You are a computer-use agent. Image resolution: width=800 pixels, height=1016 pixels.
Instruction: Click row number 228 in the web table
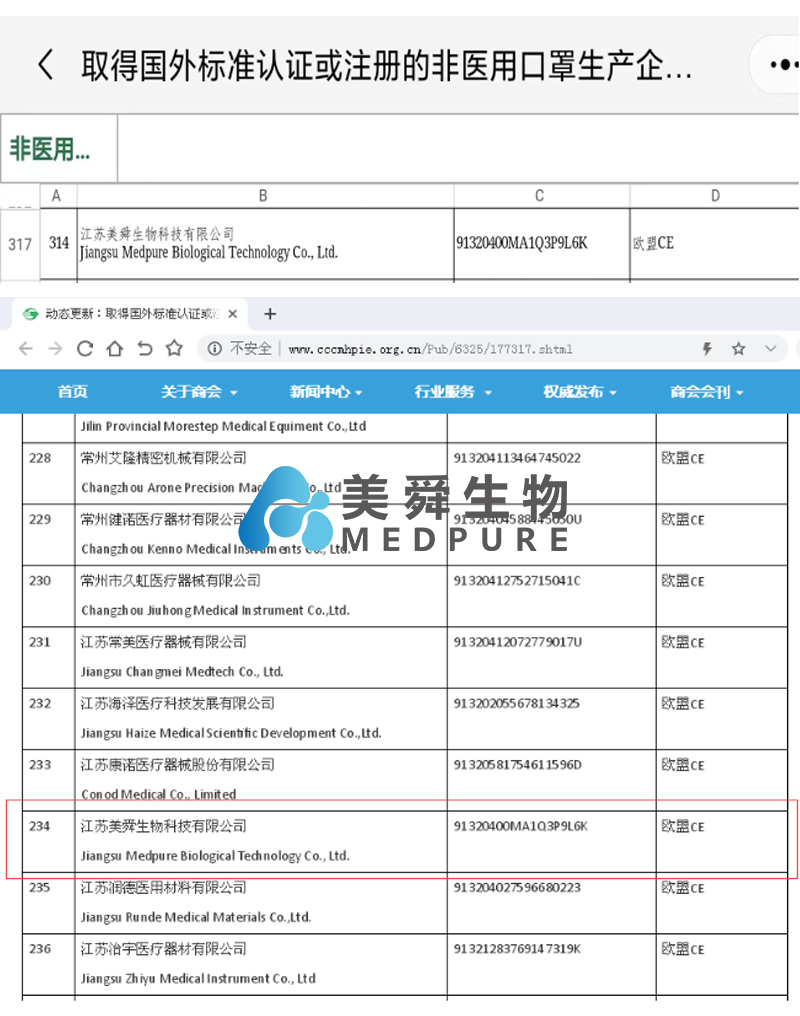(40, 458)
